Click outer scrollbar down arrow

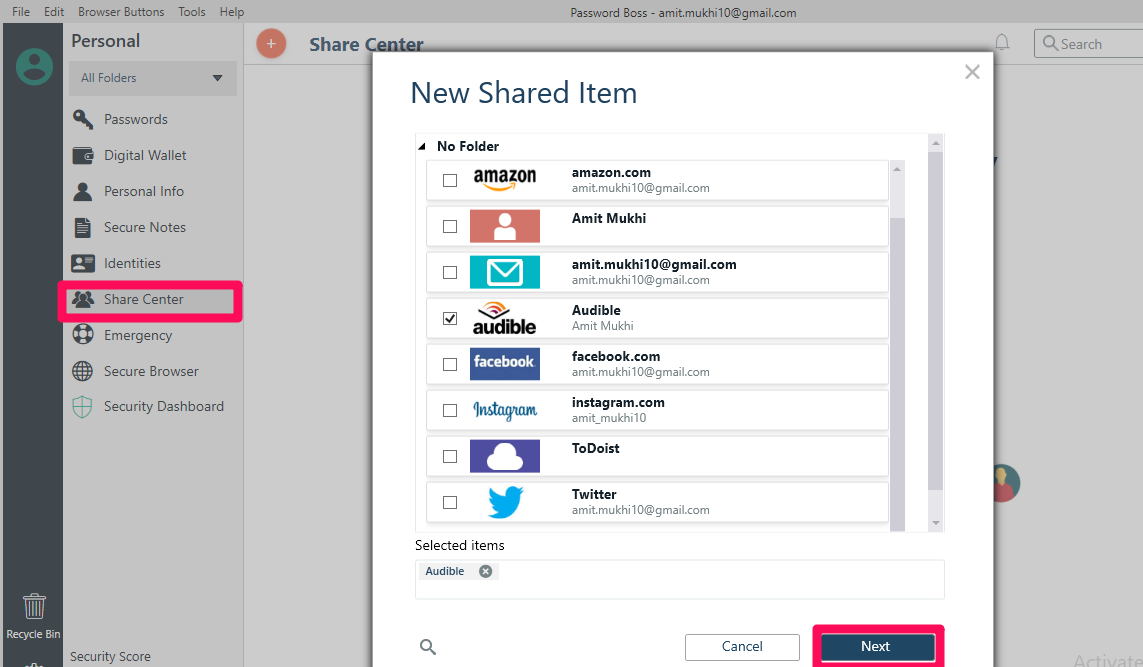(x=935, y=523)
